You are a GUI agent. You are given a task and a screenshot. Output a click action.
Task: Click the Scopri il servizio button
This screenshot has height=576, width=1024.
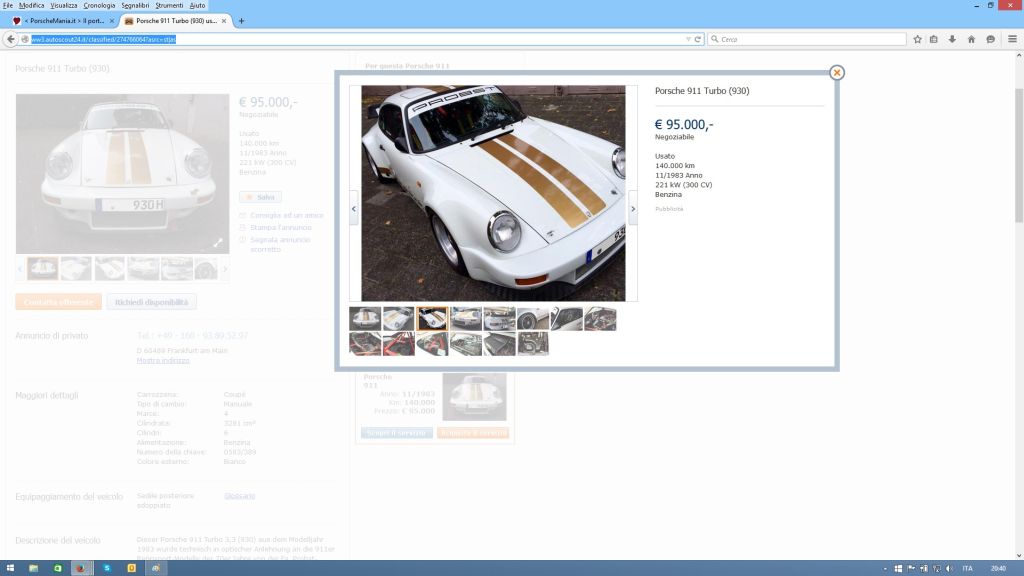(396, 432)
